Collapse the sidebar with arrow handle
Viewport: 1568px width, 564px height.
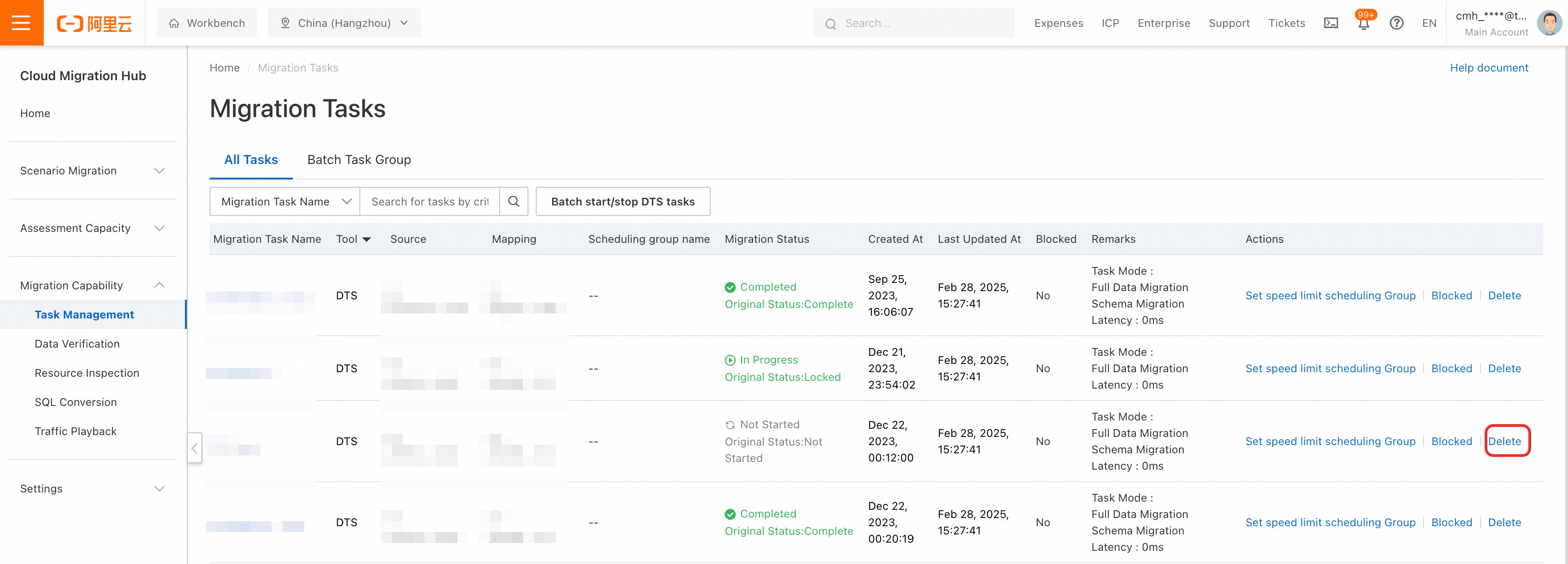195,448
